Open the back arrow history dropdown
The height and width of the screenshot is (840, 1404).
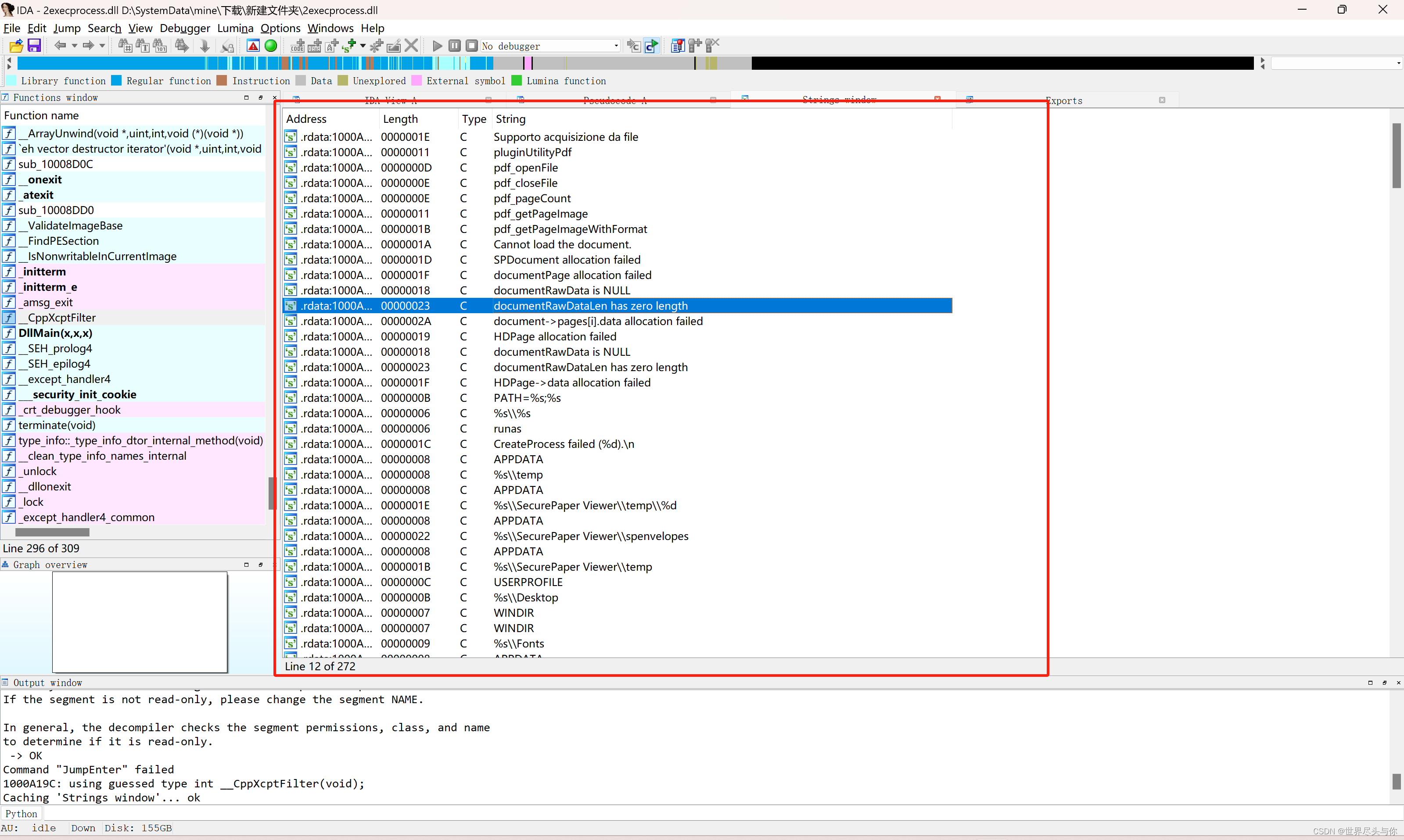[x=74, y=46]
